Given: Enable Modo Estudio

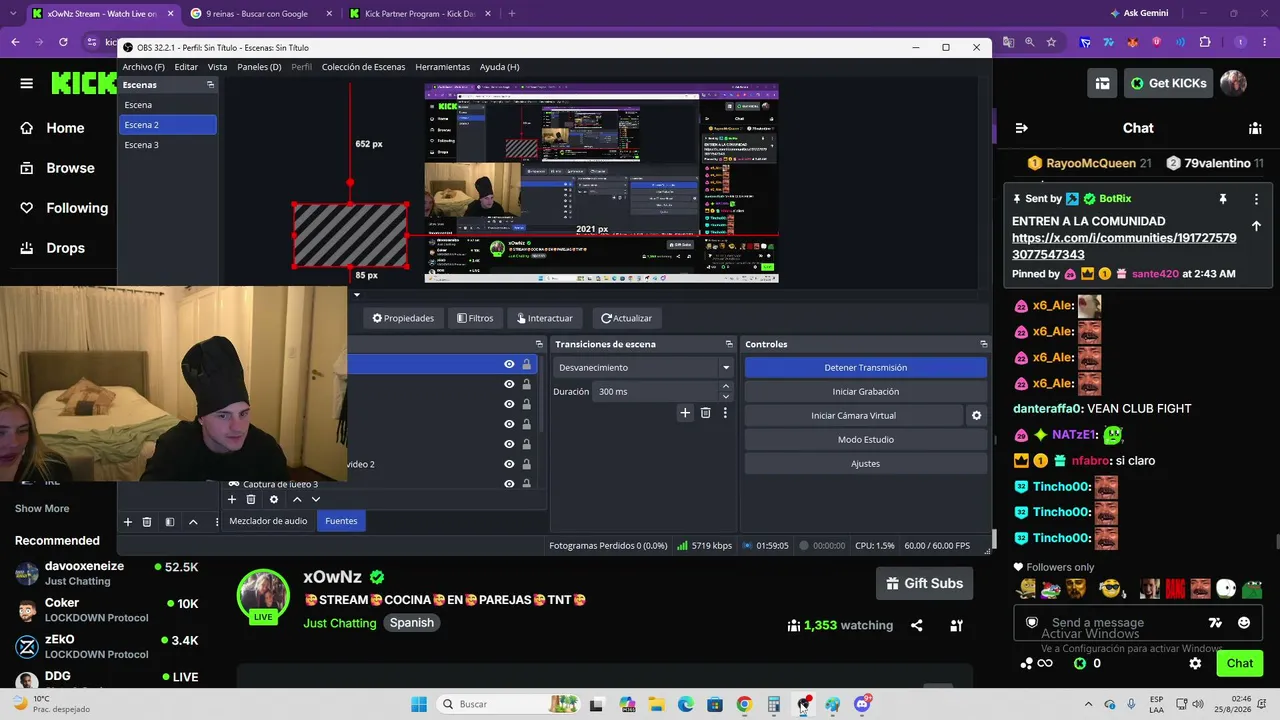Looking at the screenshot, I should pos(866,440).
